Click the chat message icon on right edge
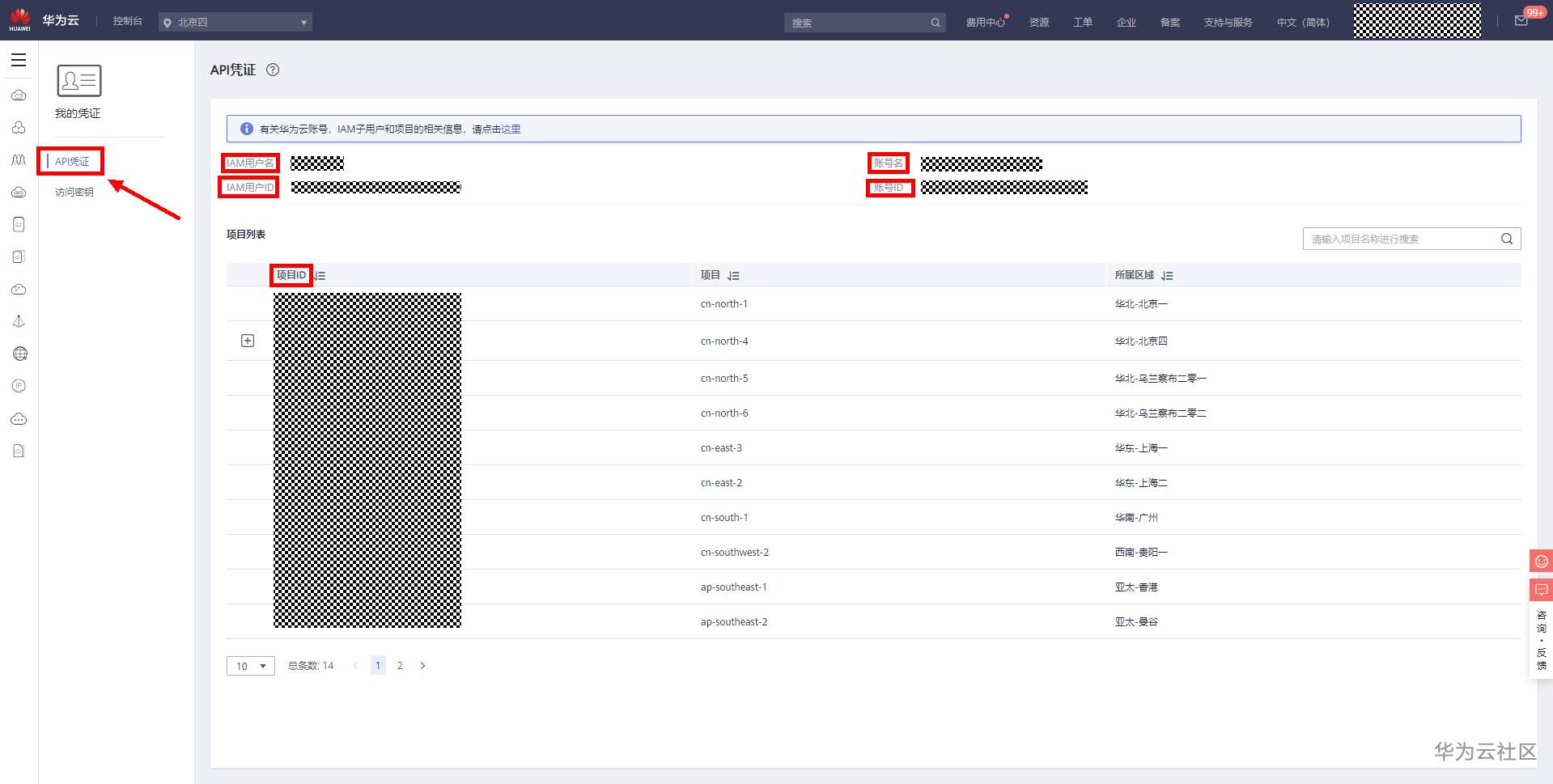This screenshot has height=784, width=1553. coord(1542,590)
